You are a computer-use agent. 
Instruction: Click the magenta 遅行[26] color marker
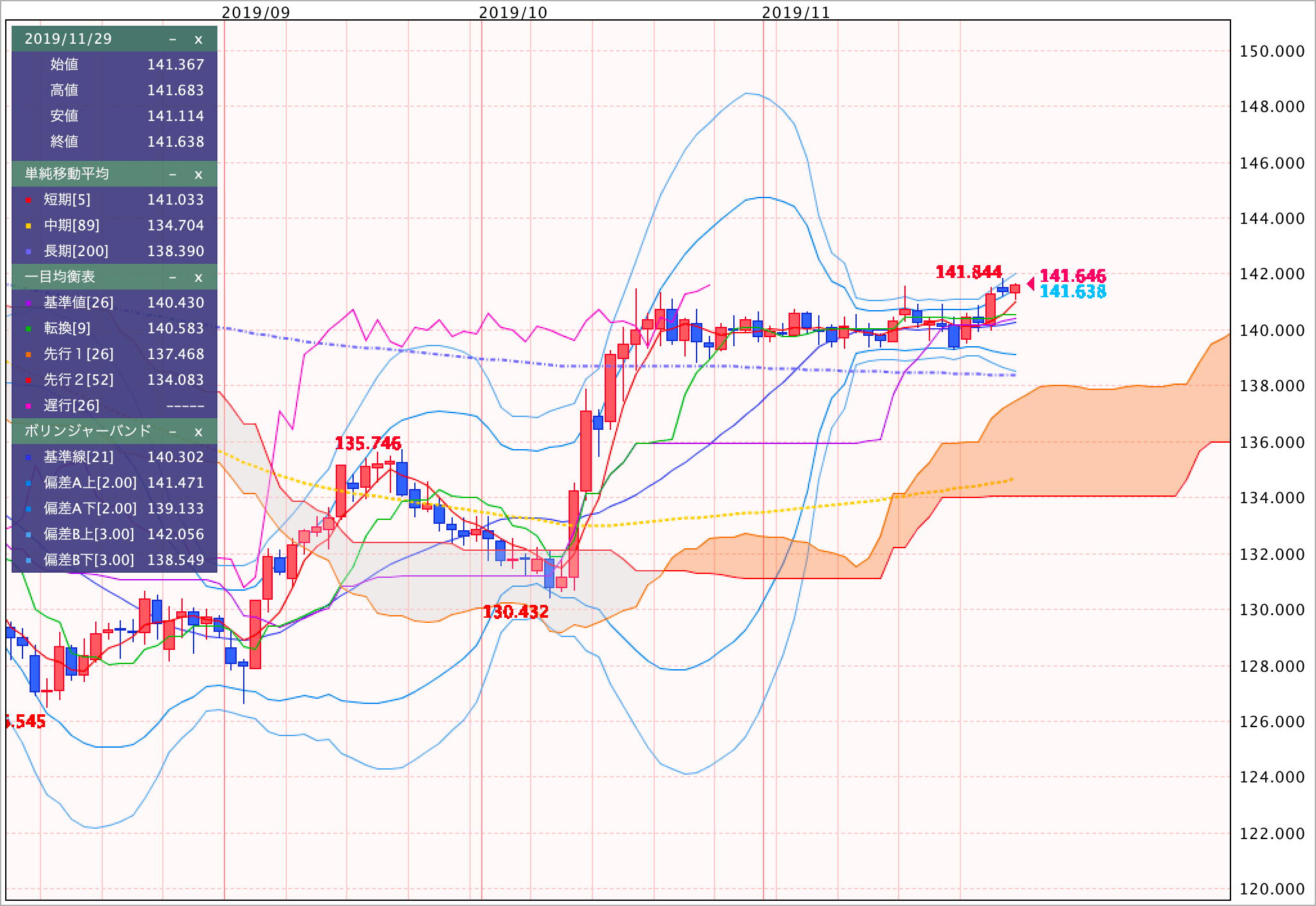(x=28, y=407)
